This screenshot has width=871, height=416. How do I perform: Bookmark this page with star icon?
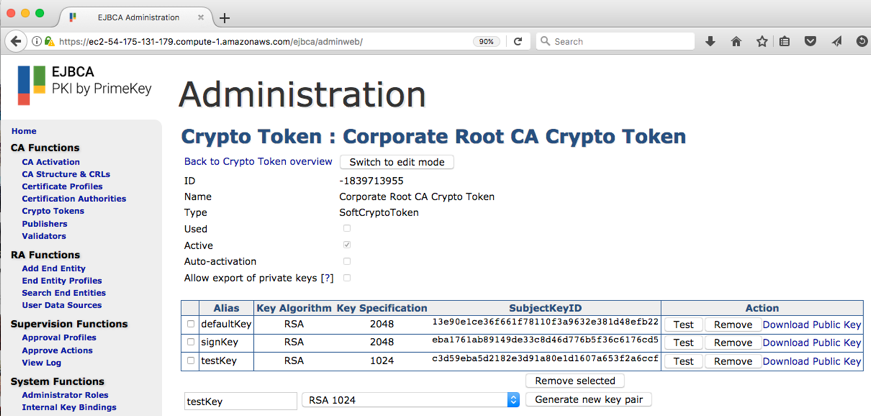762,41
